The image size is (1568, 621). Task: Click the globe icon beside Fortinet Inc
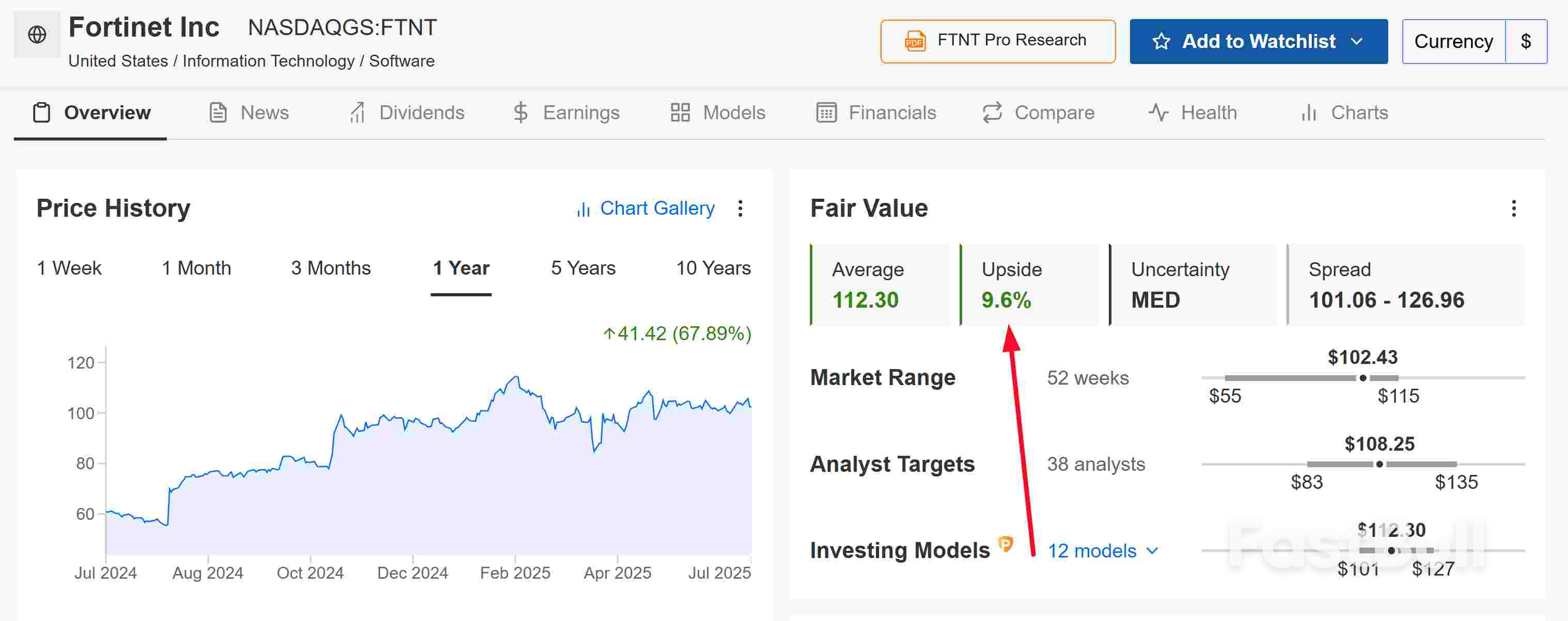[37, 34]
